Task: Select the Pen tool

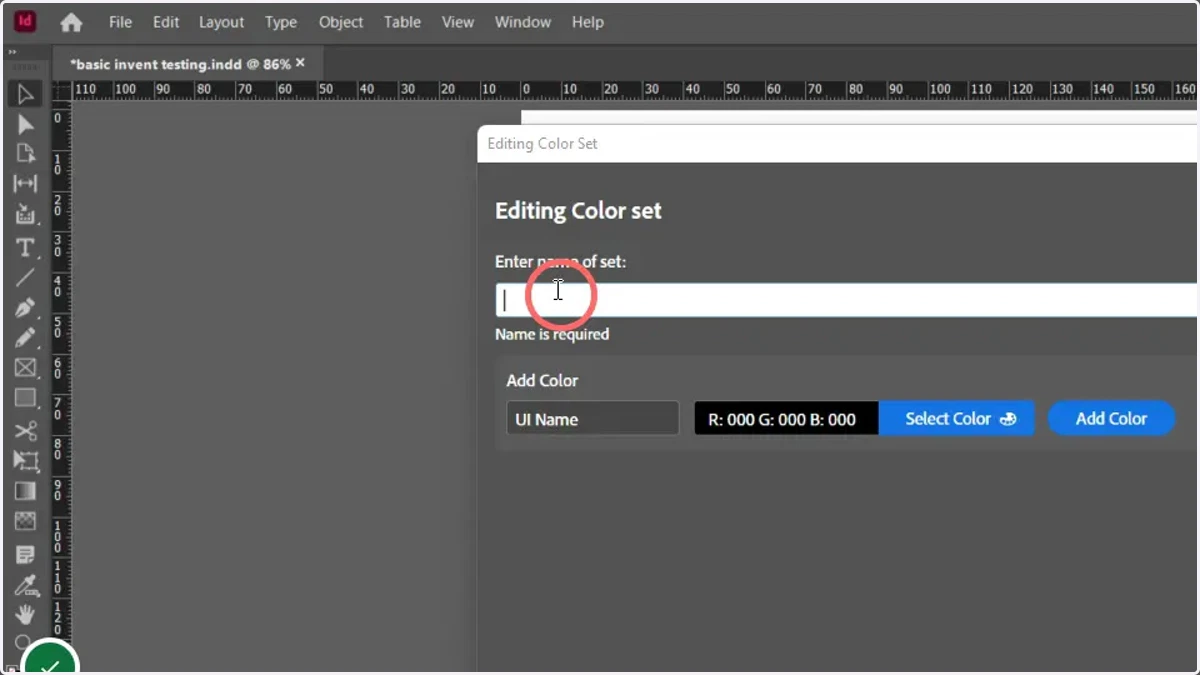Action: pyautogui.click(x=25, y=308)
